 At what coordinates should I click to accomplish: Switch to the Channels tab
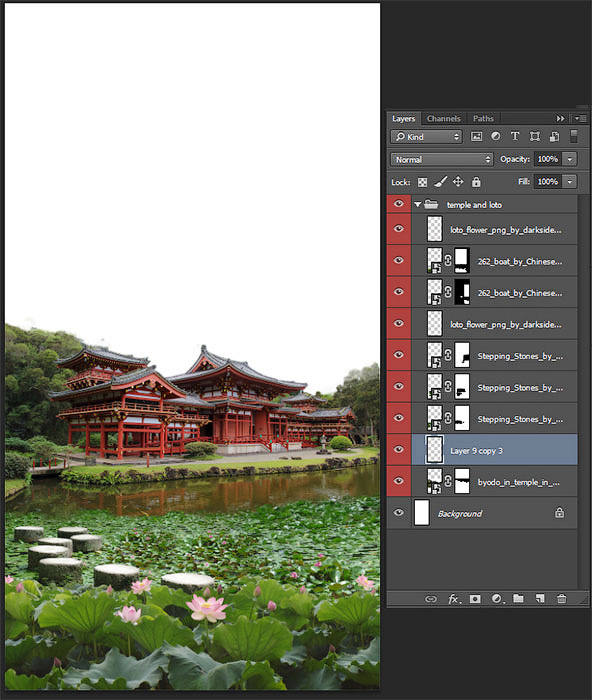(x=443, y=118)
